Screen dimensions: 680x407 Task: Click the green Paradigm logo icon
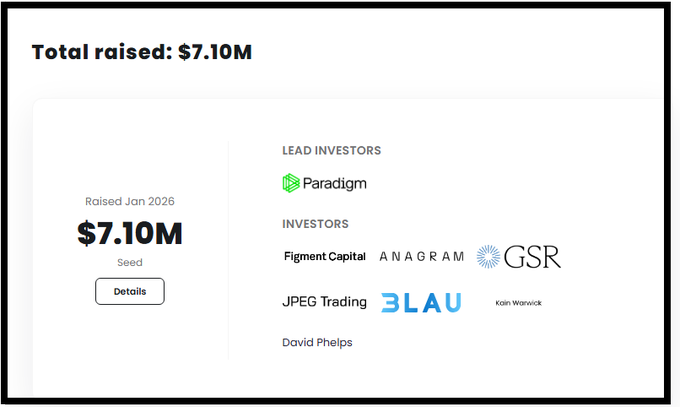click(x=292, y=183)
